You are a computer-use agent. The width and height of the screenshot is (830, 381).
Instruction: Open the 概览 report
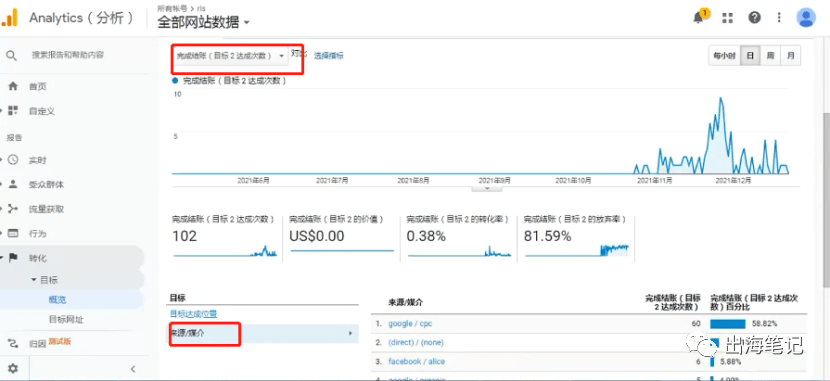[x=58, y=300]
